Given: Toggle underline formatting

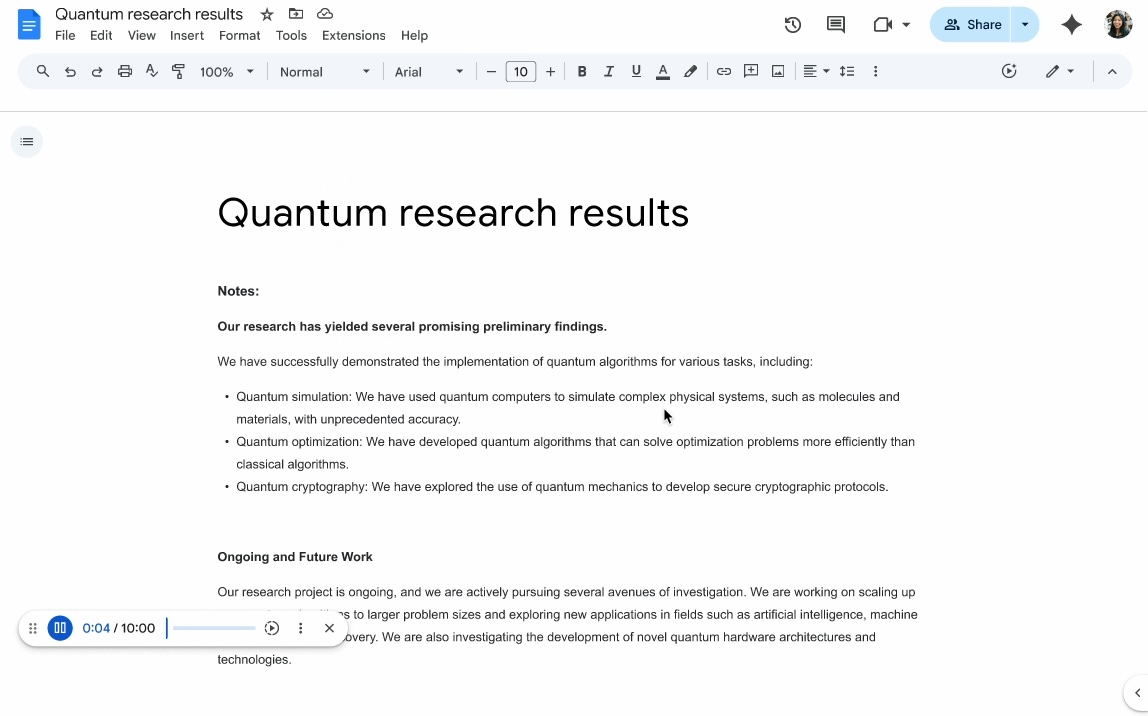Looking at the screenshot, I should click(635, 71).
